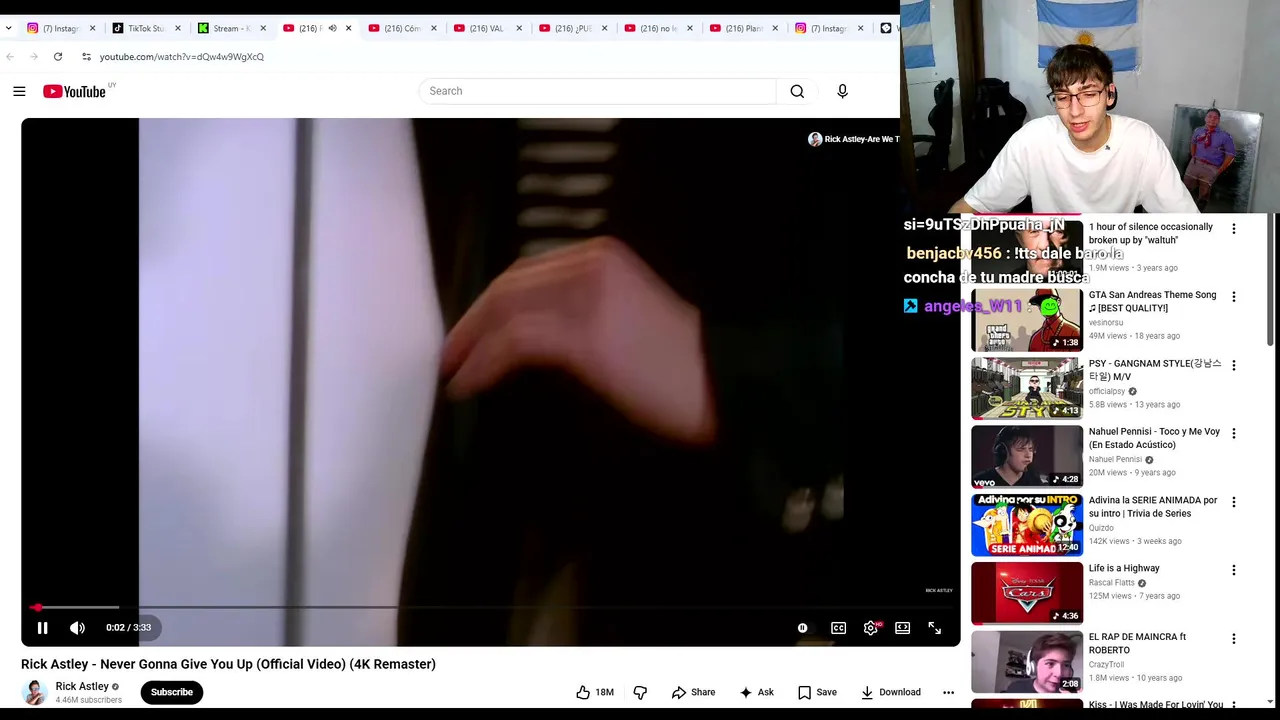
Task: Switch the player to theater mode
Action: 902,628
